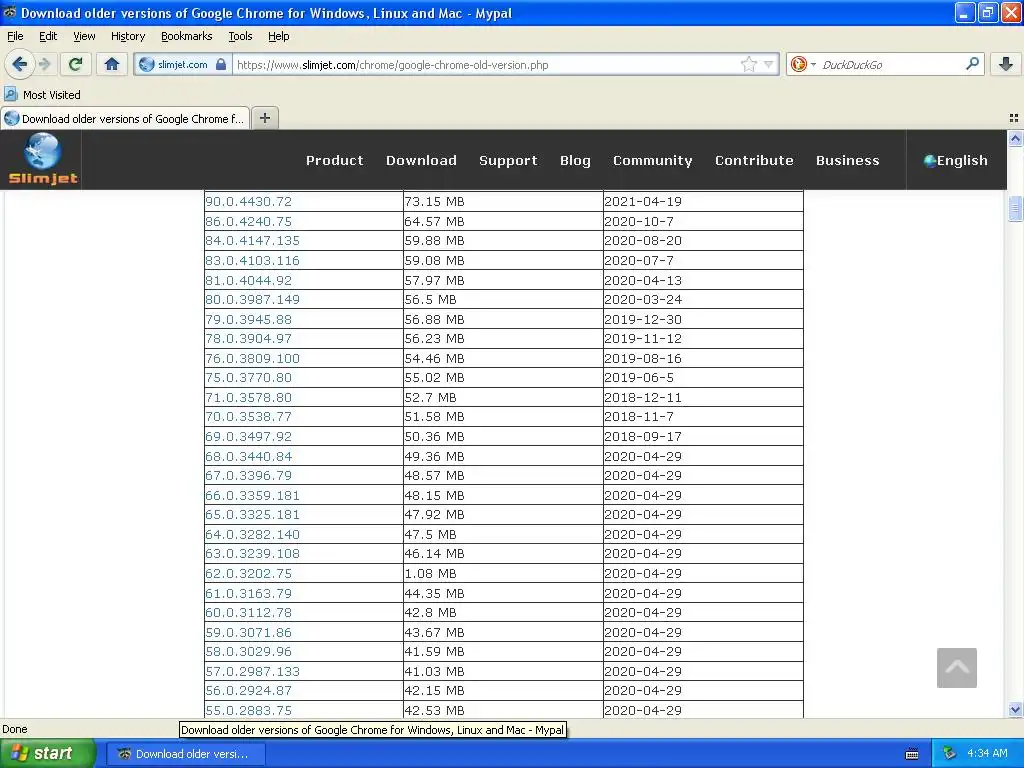Go back using the back arrow button
This screenshot has width=1024, height=768.
pos(19,64)
